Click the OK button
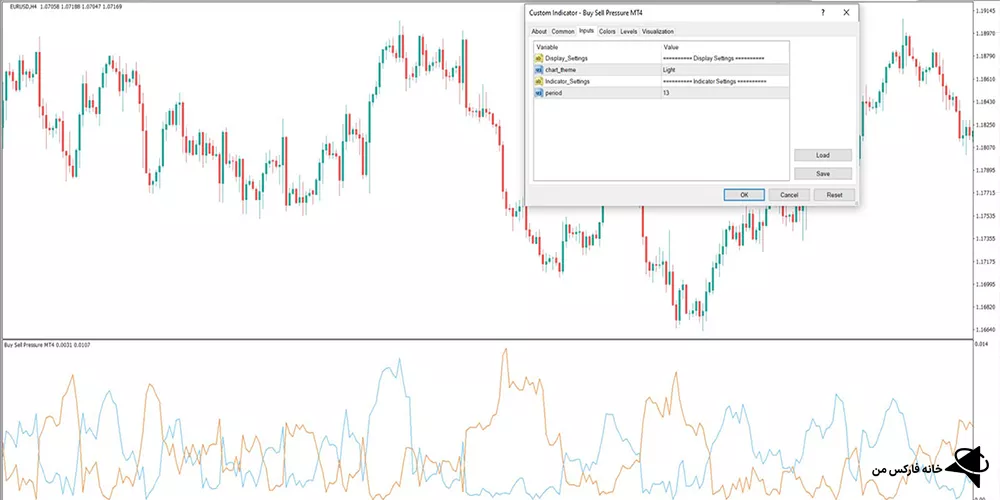This screenshot has height=500, width=1000. tap(744, 195)
